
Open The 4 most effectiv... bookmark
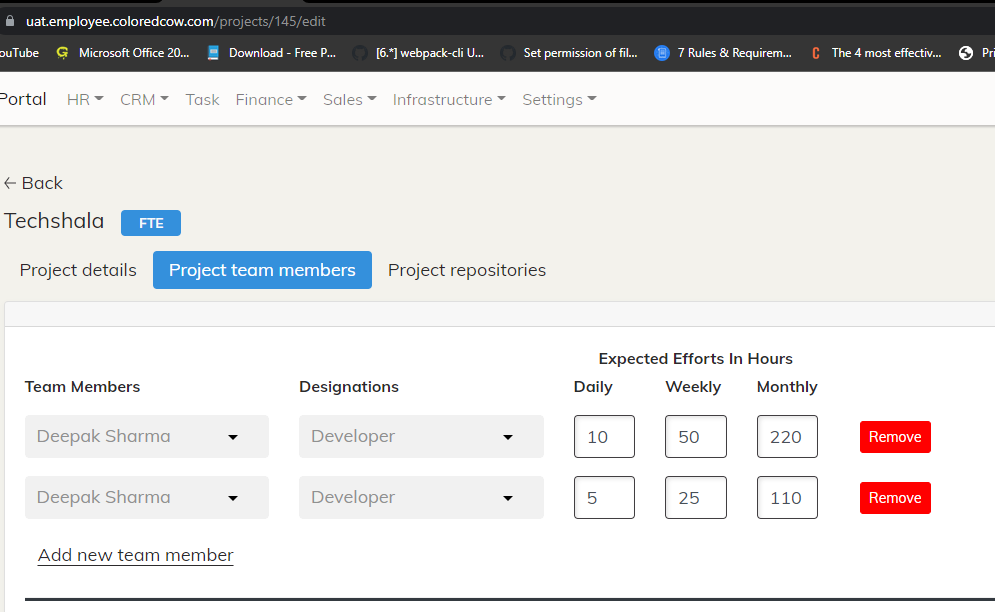coord(875,53)
